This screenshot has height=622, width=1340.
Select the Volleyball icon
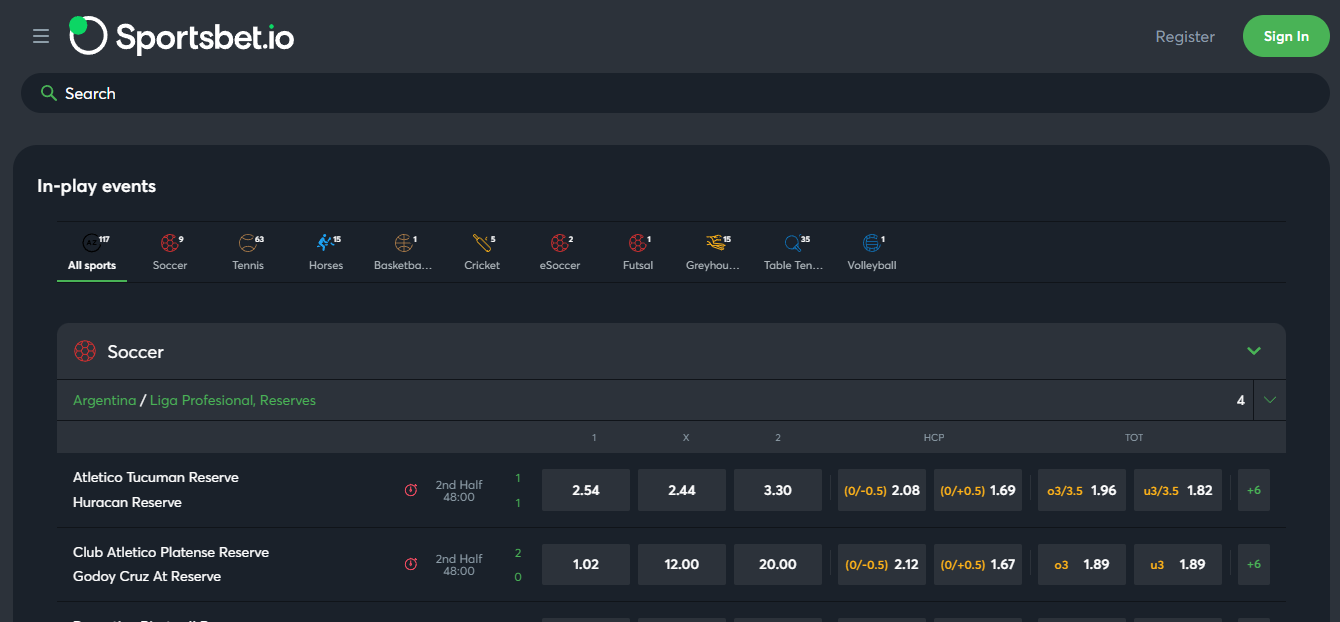(871, 243)
